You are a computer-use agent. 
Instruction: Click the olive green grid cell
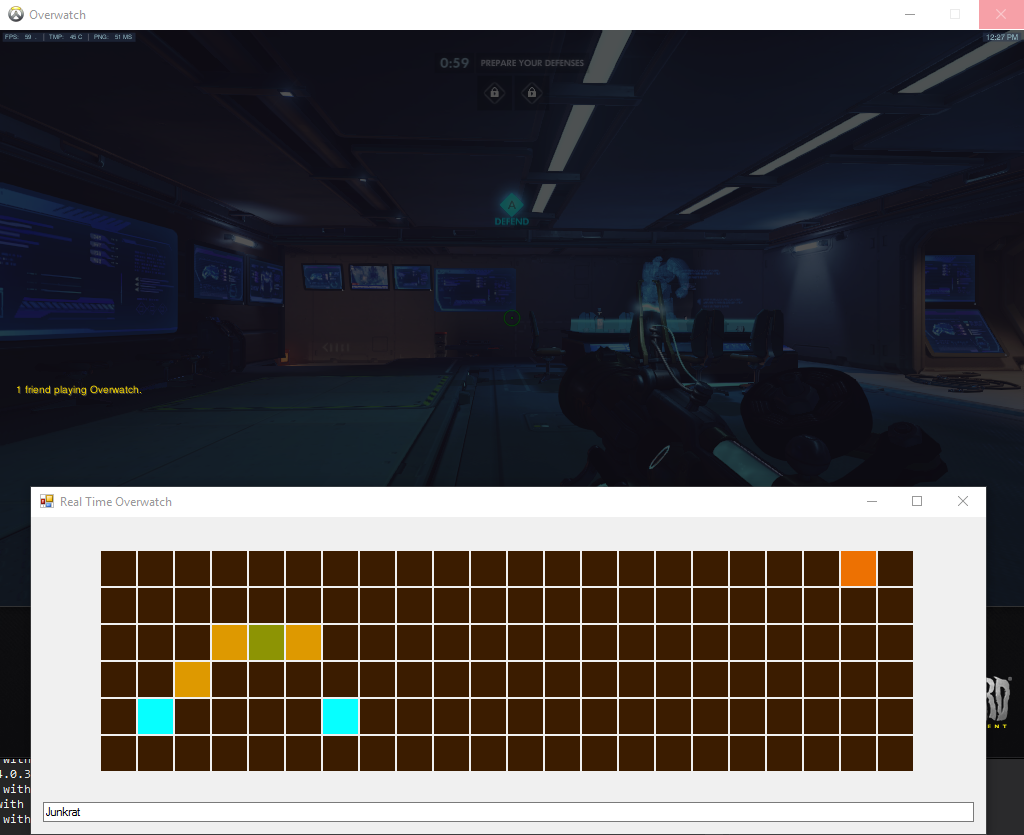(266, 642)
